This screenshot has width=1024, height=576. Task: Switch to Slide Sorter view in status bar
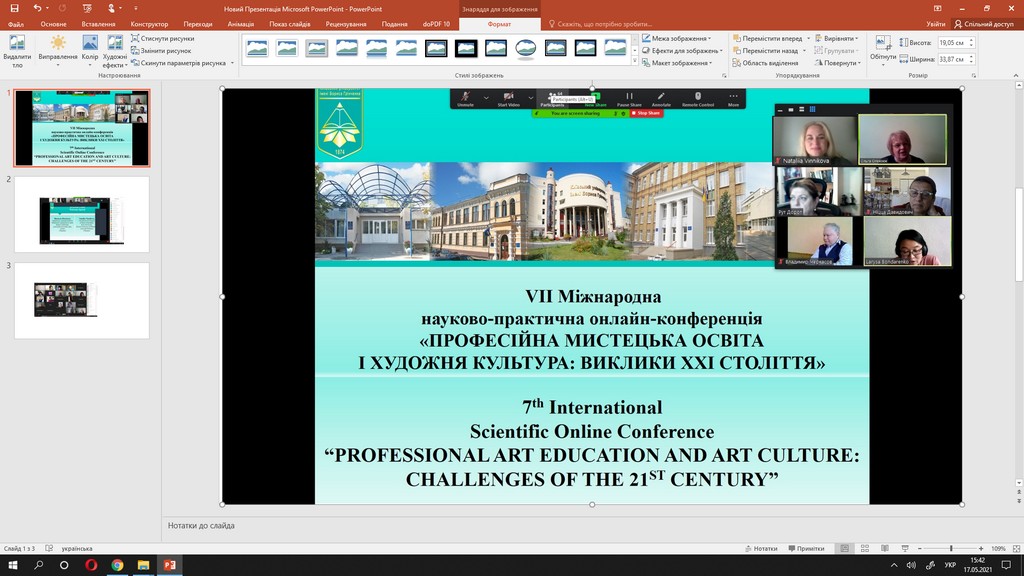tap(867, 548)
